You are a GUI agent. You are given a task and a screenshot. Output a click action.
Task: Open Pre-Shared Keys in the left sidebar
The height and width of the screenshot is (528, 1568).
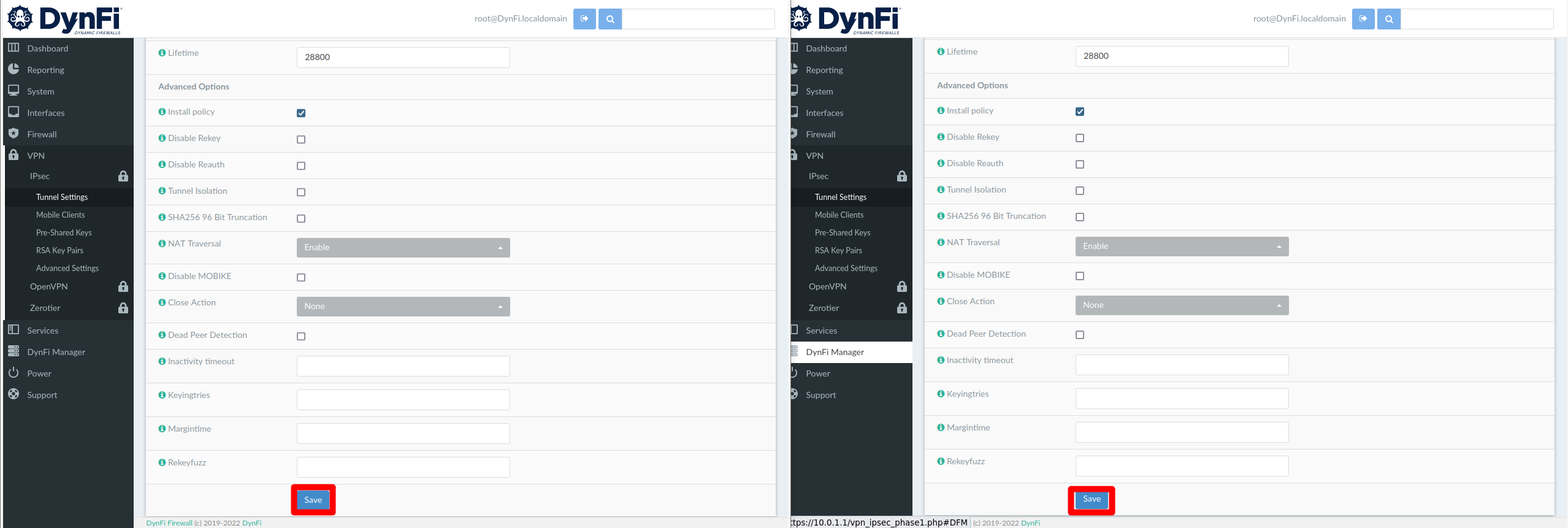64,232
